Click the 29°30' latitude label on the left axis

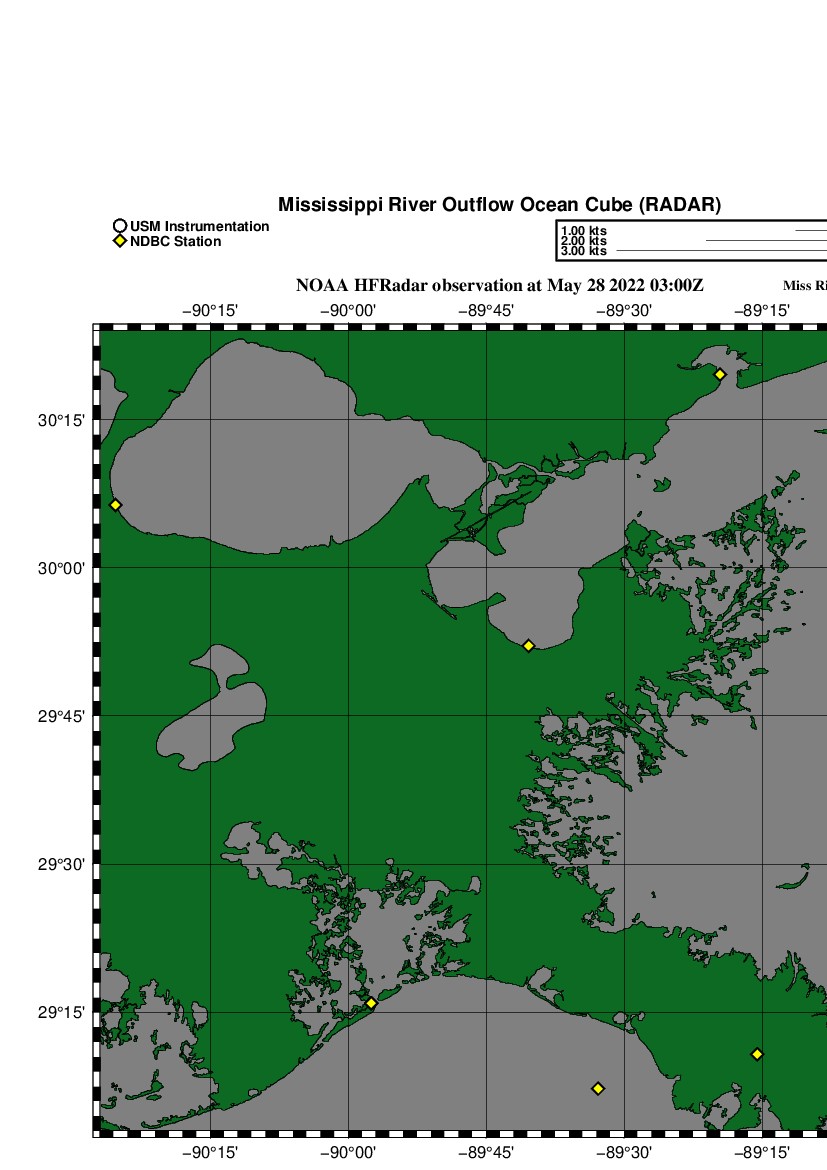tap(61, 864)
